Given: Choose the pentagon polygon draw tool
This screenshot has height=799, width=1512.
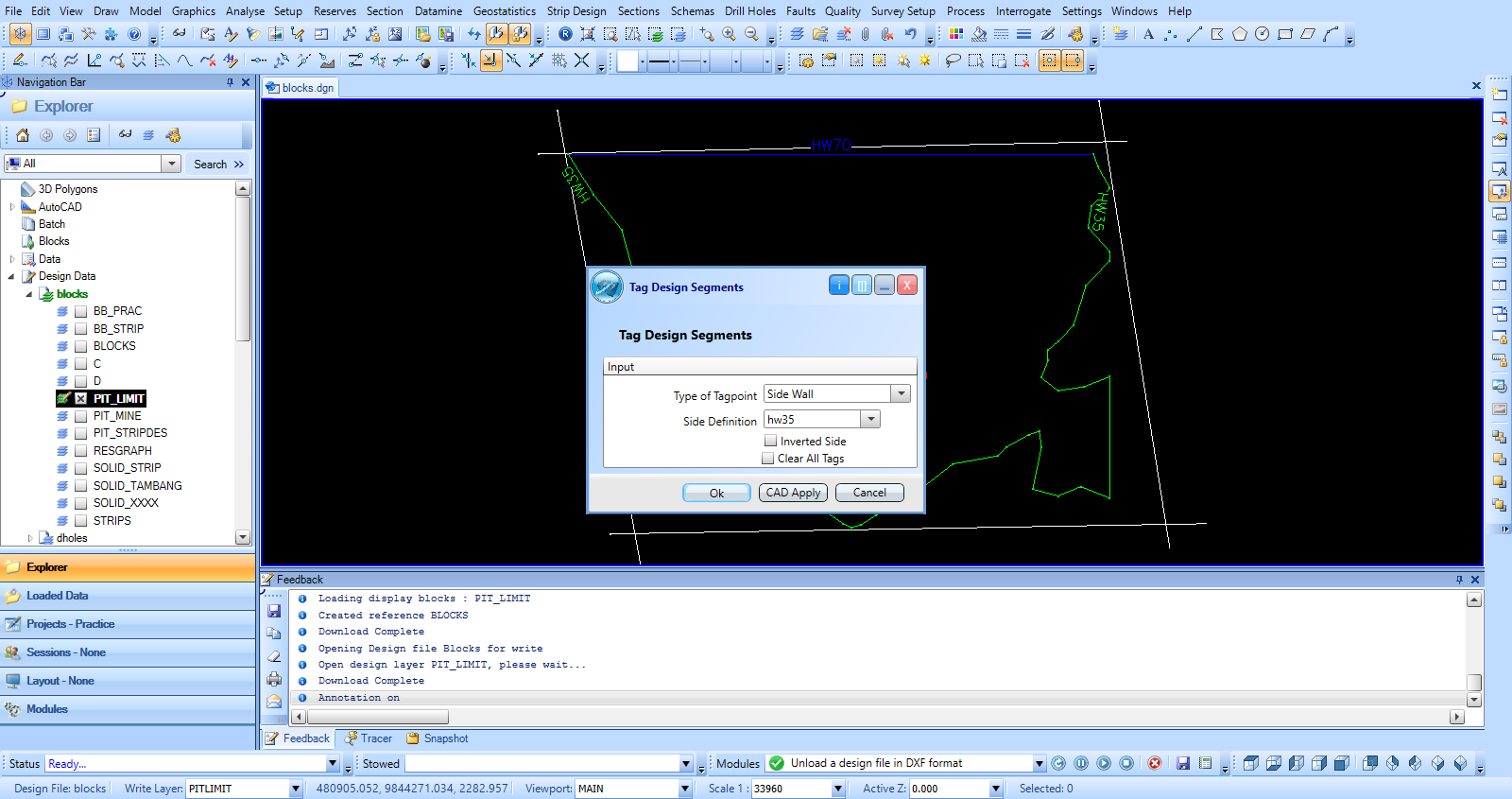Looking at the screenshot, I should [1239, 34].
